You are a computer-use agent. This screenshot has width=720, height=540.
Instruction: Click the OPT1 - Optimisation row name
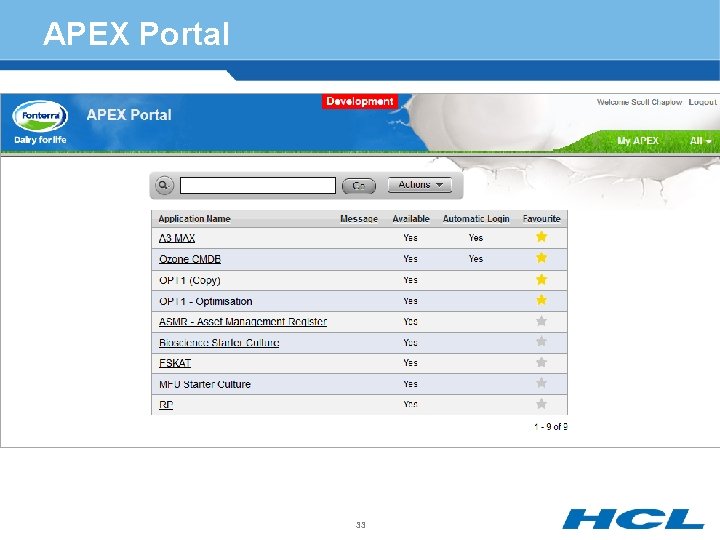click(x=206, y=301)
